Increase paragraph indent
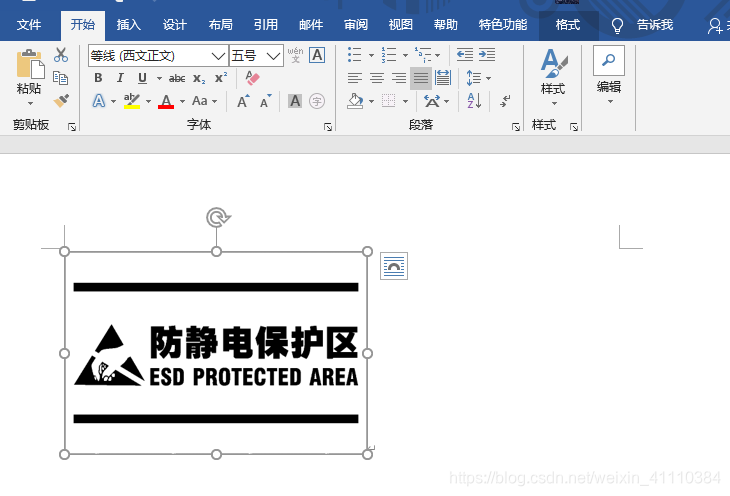Screen dimensions: 730x496 [x=487, y=55]
